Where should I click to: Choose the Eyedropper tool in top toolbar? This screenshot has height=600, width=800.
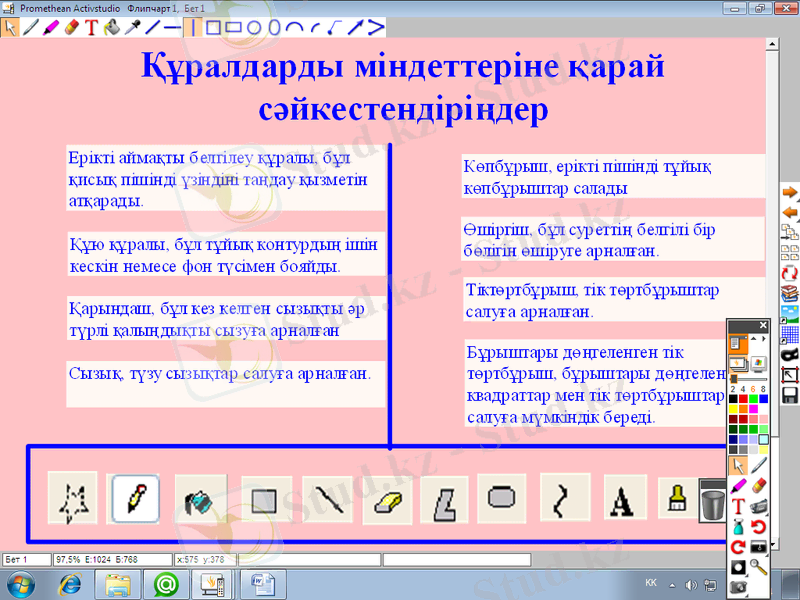(131, 27)
